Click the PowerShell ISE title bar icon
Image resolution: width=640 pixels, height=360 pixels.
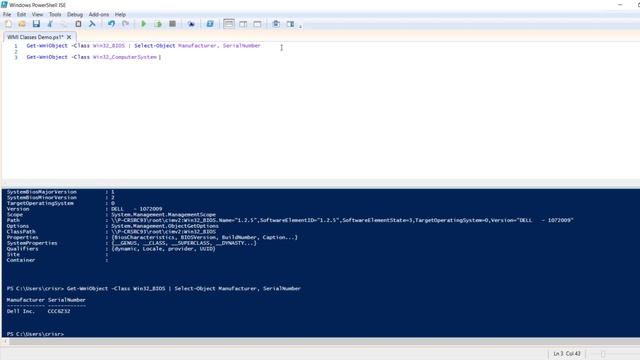pos(4,5)
